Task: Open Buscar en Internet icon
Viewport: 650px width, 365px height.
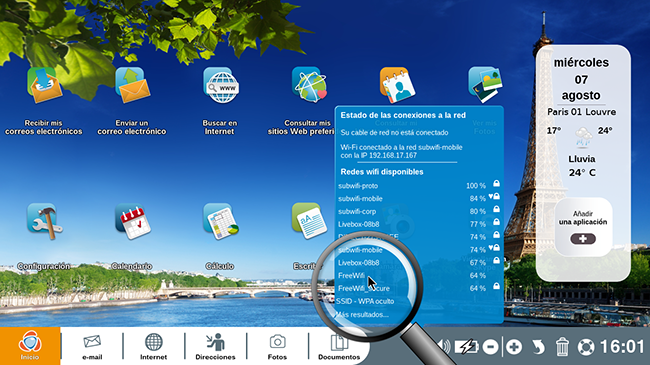Action: click(221, 85)
